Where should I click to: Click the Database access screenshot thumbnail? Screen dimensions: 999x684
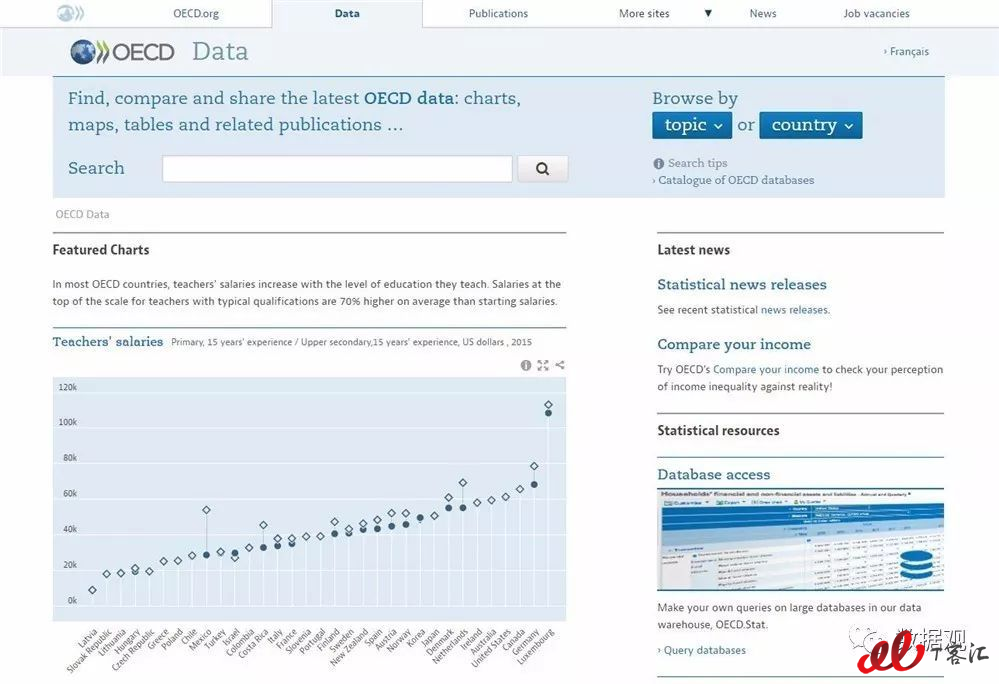pos(800,539)
